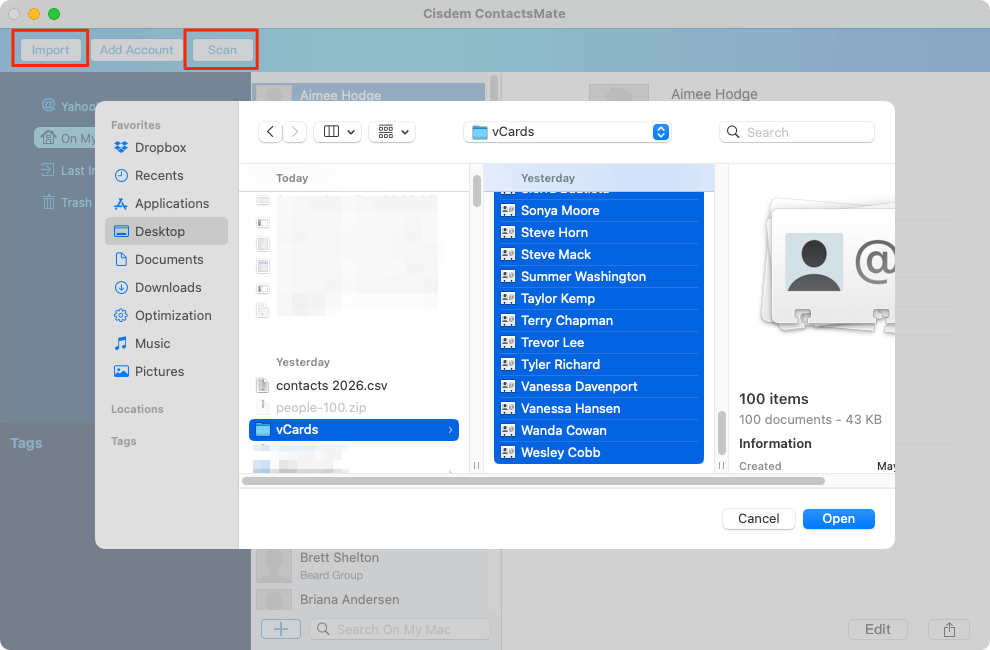Select the Yahoo account in ContactsMate sidebar
Viewport: 990px width, 650px height.
click(68, 106)
